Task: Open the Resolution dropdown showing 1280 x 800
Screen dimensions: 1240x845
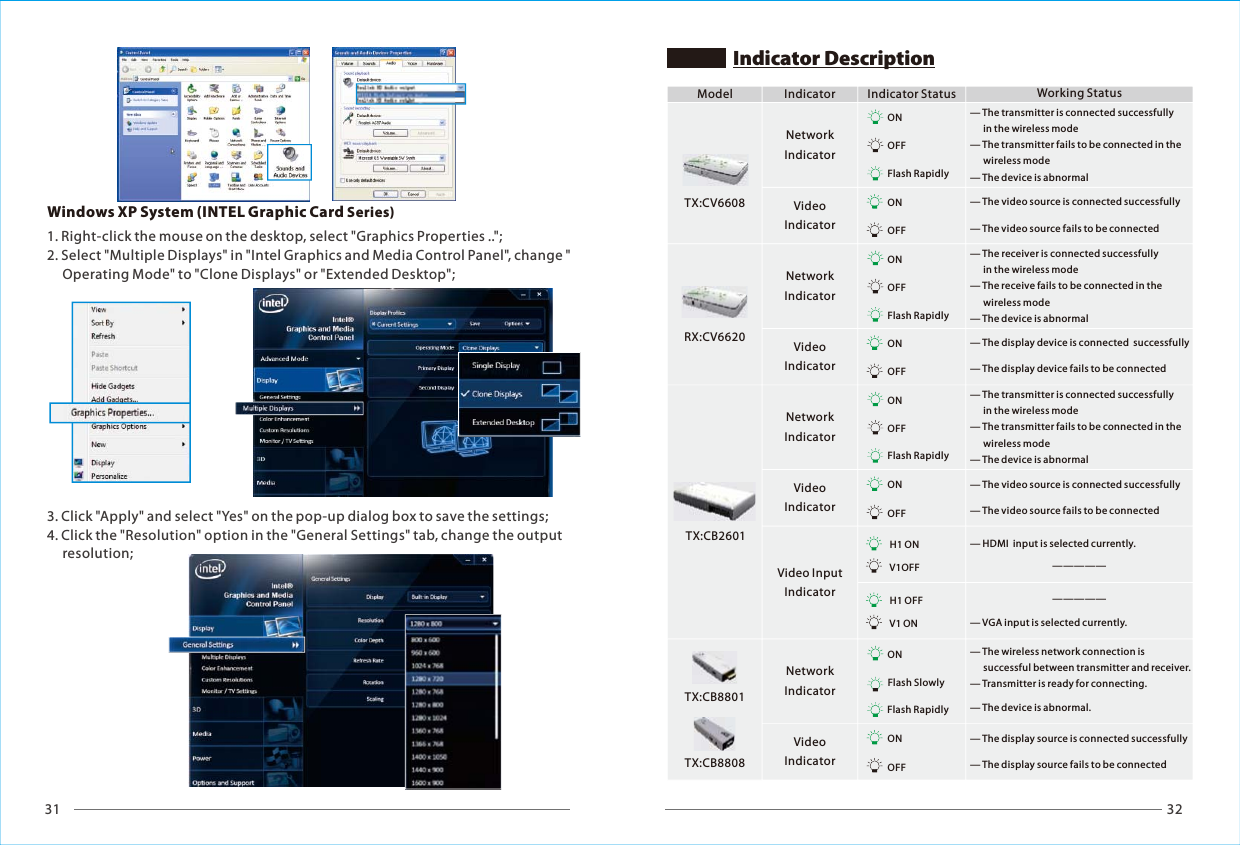Action: (x=453, y=624)
